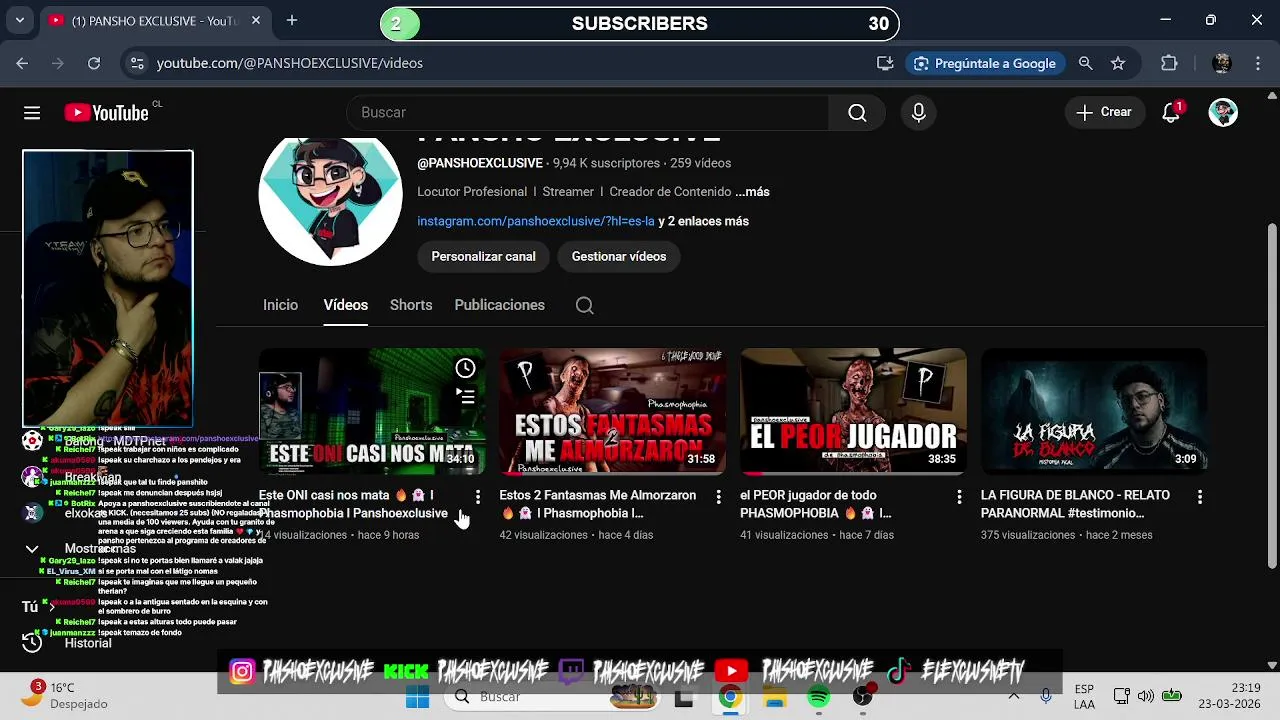Screen dimensions: 1280x720
Task: Expand the Tú section chevron
Action: pyautogui.click(x=51, y=607)
